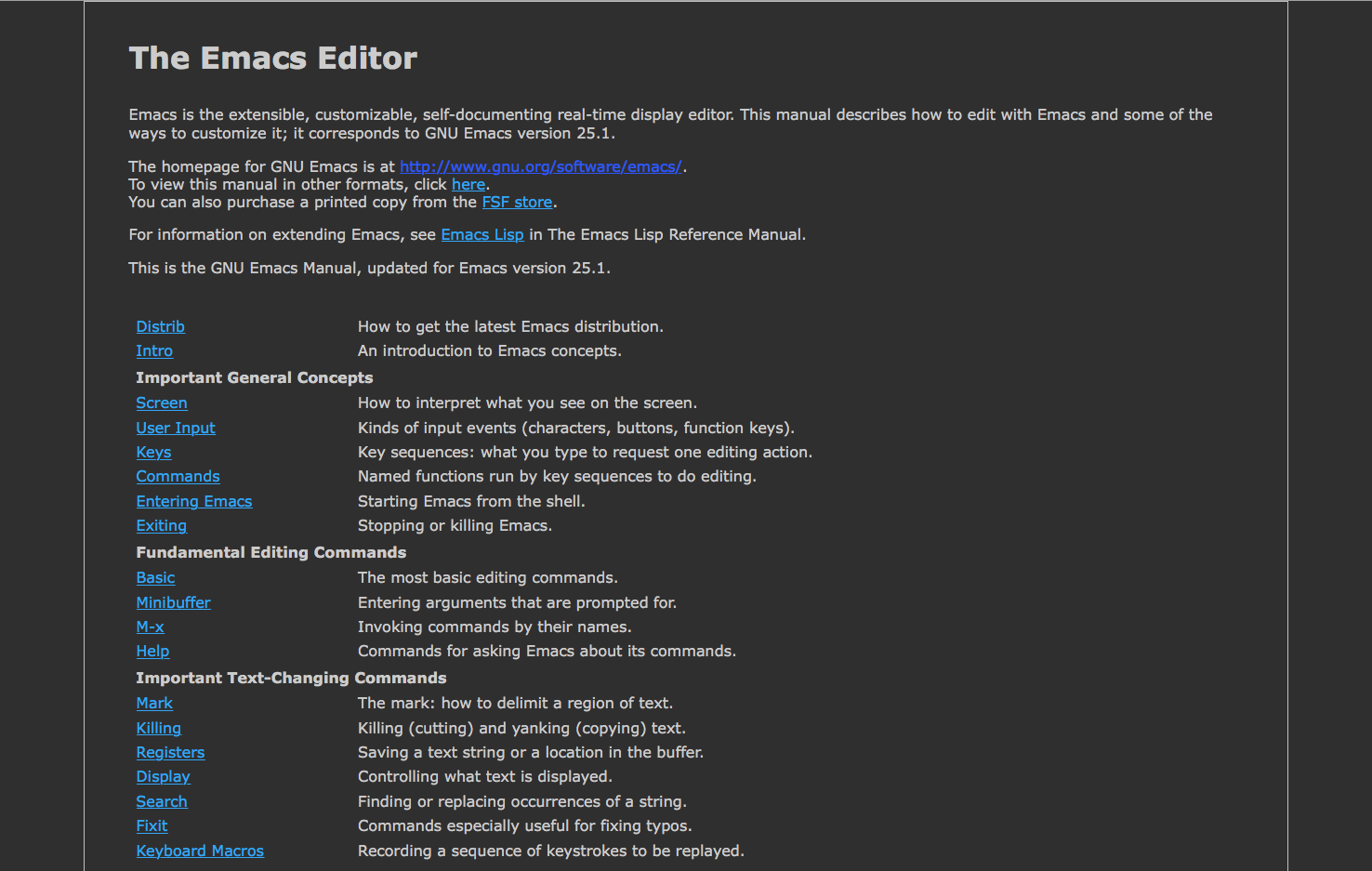Open the Mark section
Screen dimensions: 1372x871
click(154, 703)
